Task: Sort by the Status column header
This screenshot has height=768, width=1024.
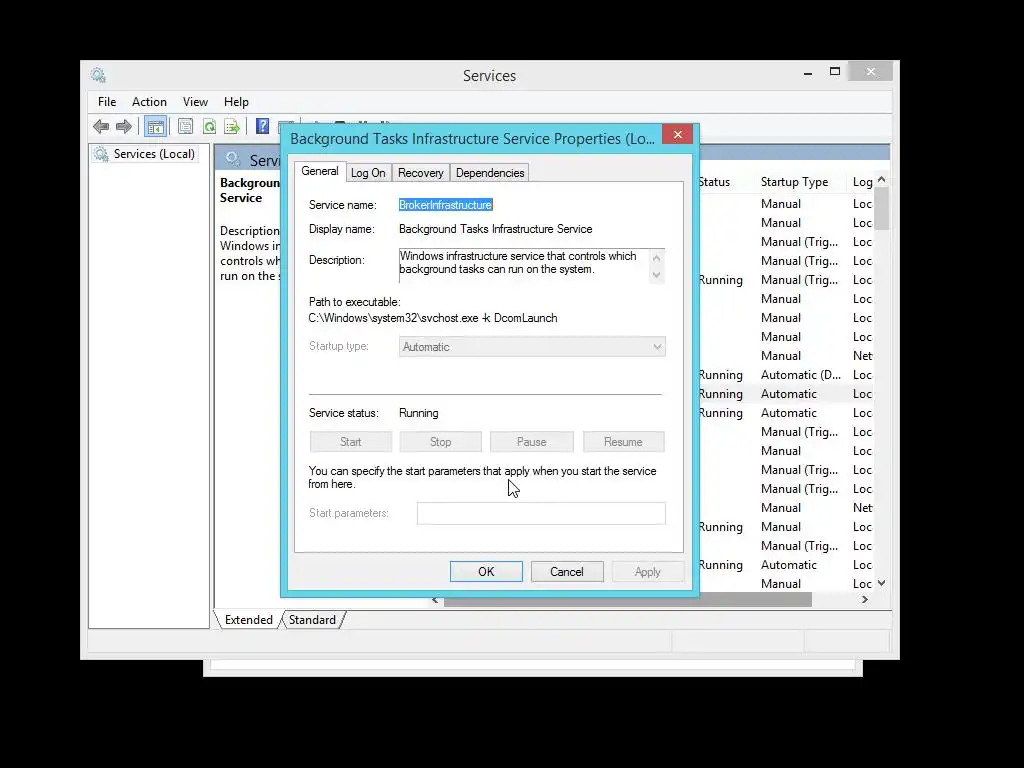Action: coord(714,182)
